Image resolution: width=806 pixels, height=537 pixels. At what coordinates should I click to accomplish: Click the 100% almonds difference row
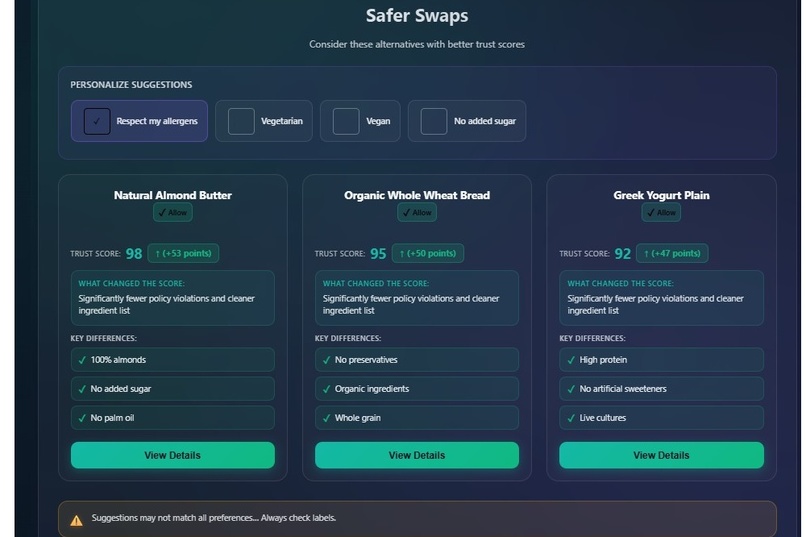(x=173, y=360)
